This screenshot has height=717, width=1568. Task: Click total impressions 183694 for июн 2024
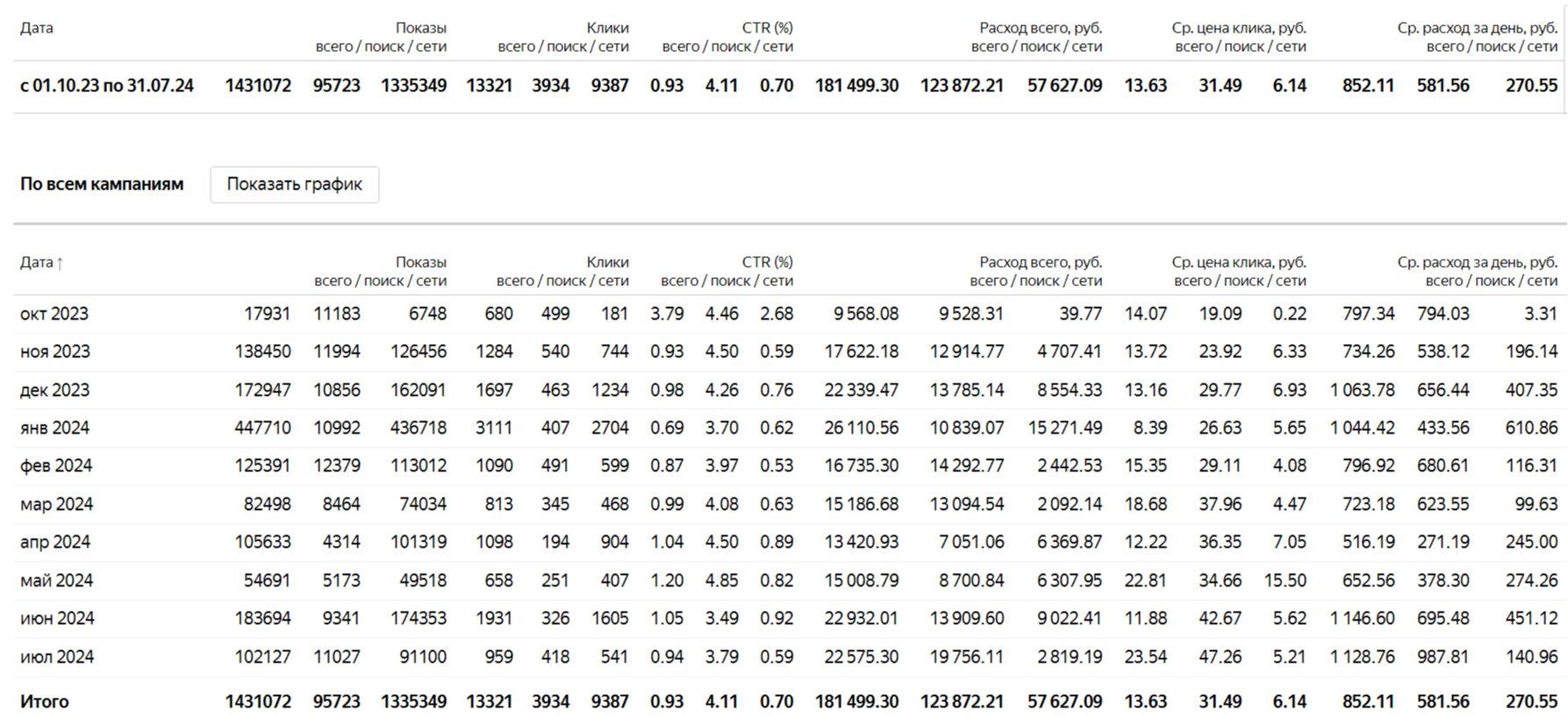(262, 618)
